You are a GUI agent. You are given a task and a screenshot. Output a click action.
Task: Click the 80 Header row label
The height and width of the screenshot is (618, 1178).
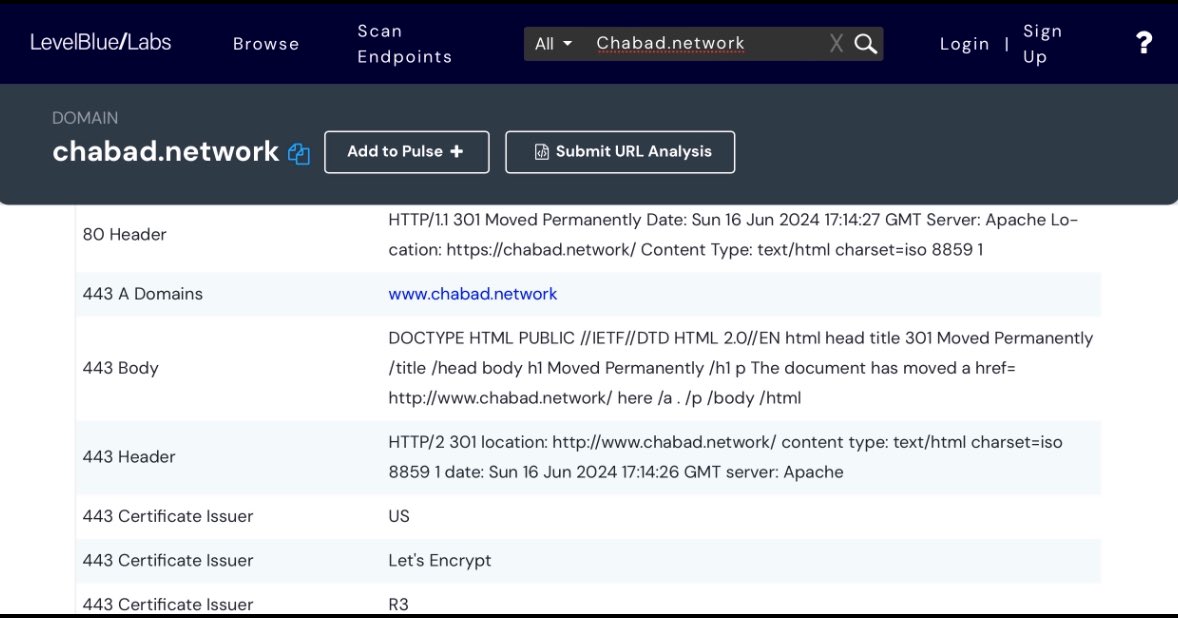click(x=125, y=234)
